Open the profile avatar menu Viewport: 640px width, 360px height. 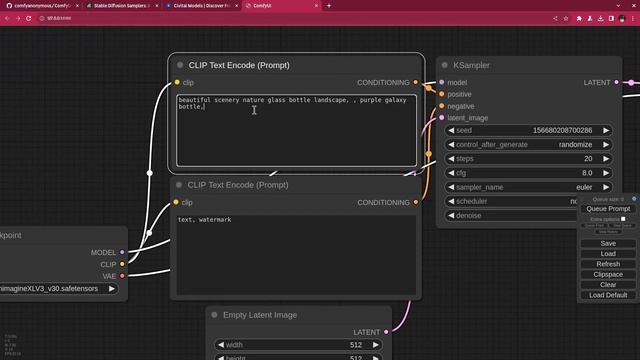622,18
